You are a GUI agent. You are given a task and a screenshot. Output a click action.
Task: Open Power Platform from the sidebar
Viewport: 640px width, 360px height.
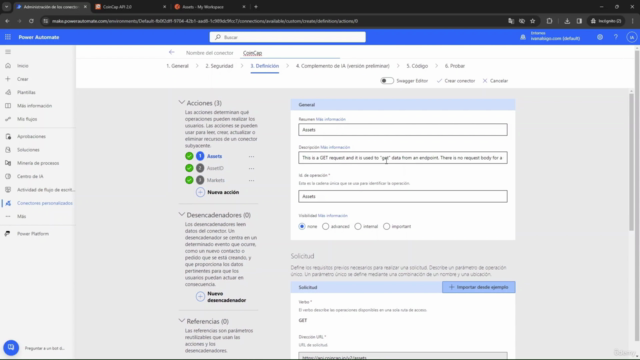click(33, 234)
